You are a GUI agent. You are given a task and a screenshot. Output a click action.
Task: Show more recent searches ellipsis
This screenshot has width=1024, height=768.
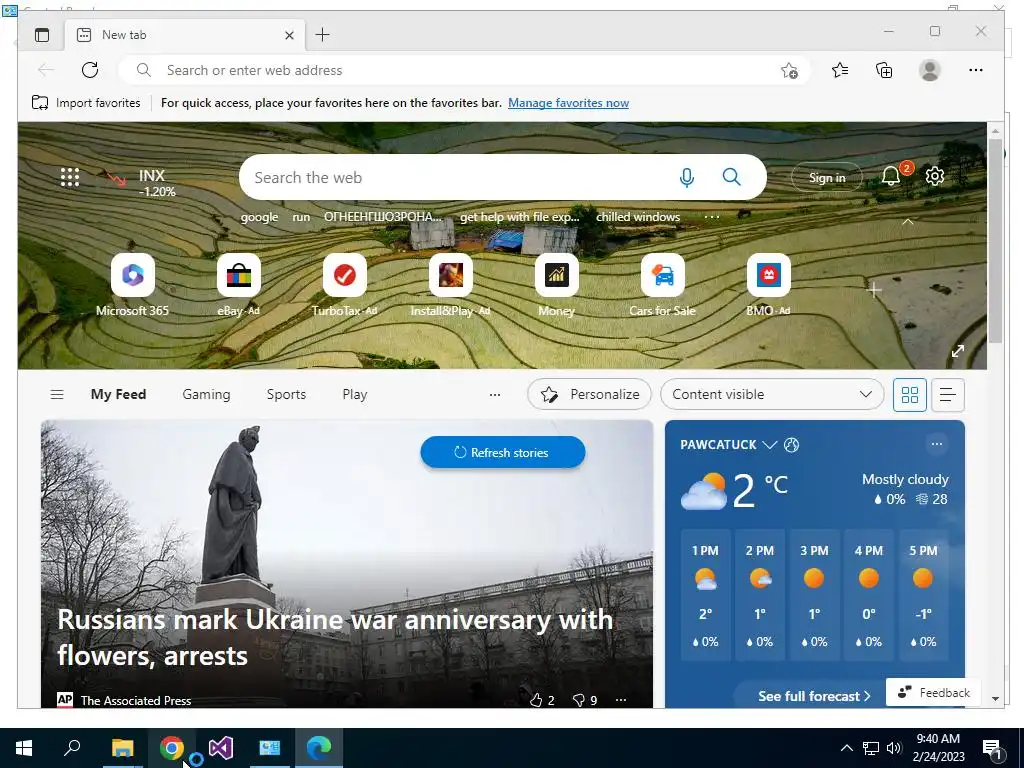tap(712, 217)
